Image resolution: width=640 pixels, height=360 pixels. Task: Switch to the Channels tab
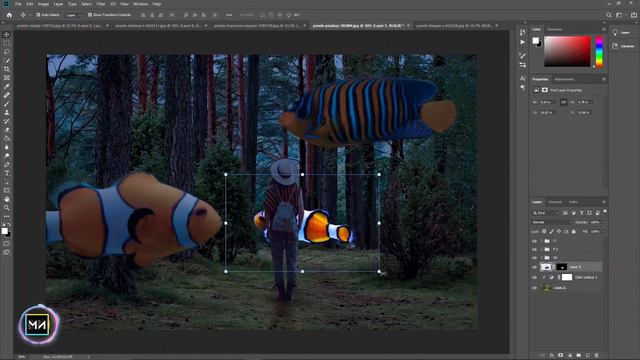[555, 202]
